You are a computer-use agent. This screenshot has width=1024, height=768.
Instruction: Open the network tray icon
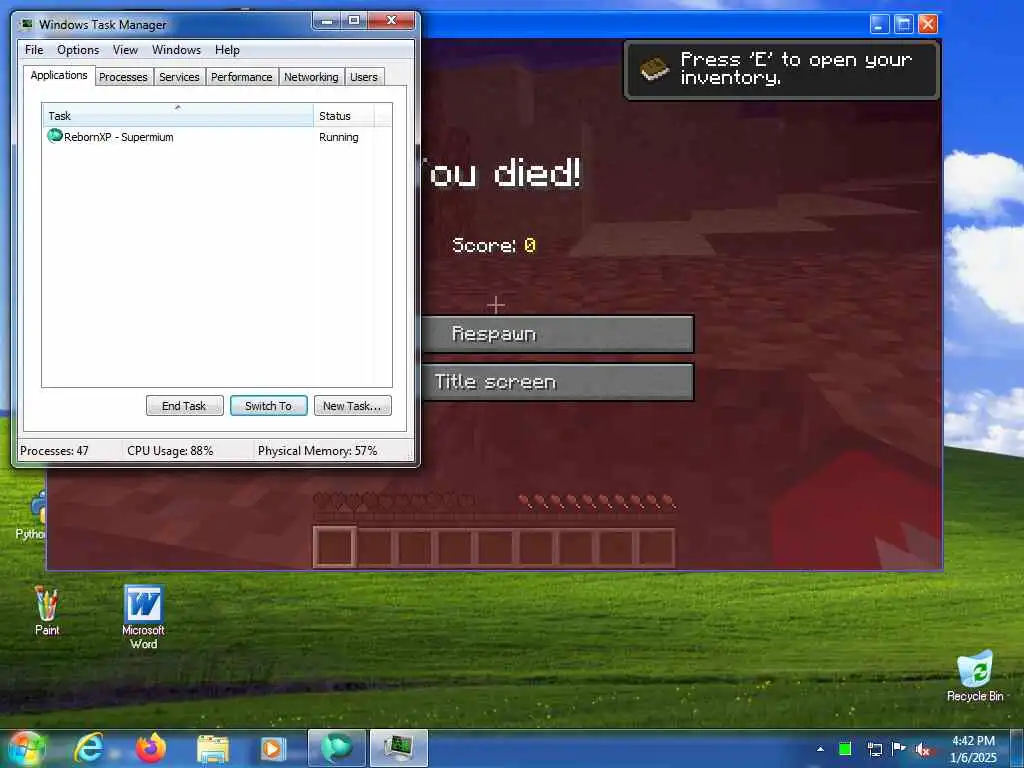(874, 749)
